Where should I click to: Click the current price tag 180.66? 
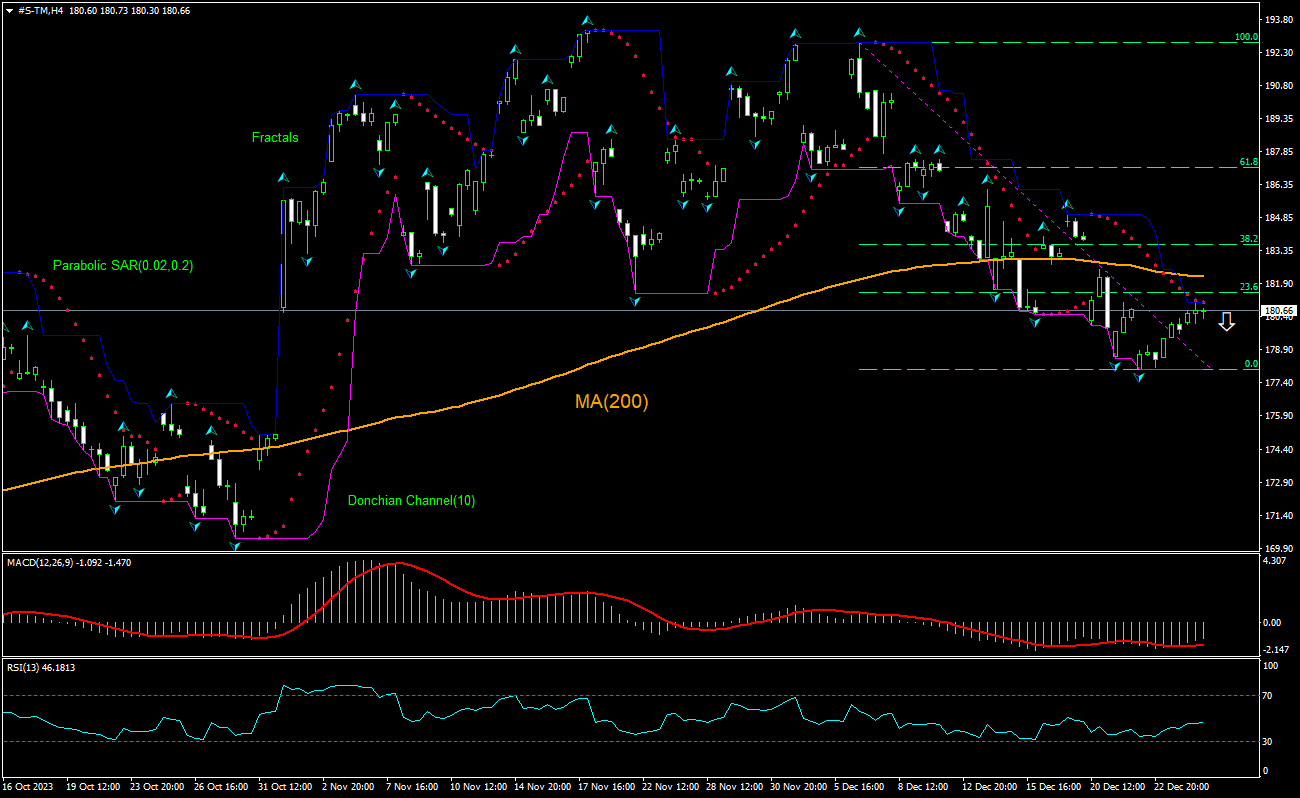click(x=1279, y=311)
